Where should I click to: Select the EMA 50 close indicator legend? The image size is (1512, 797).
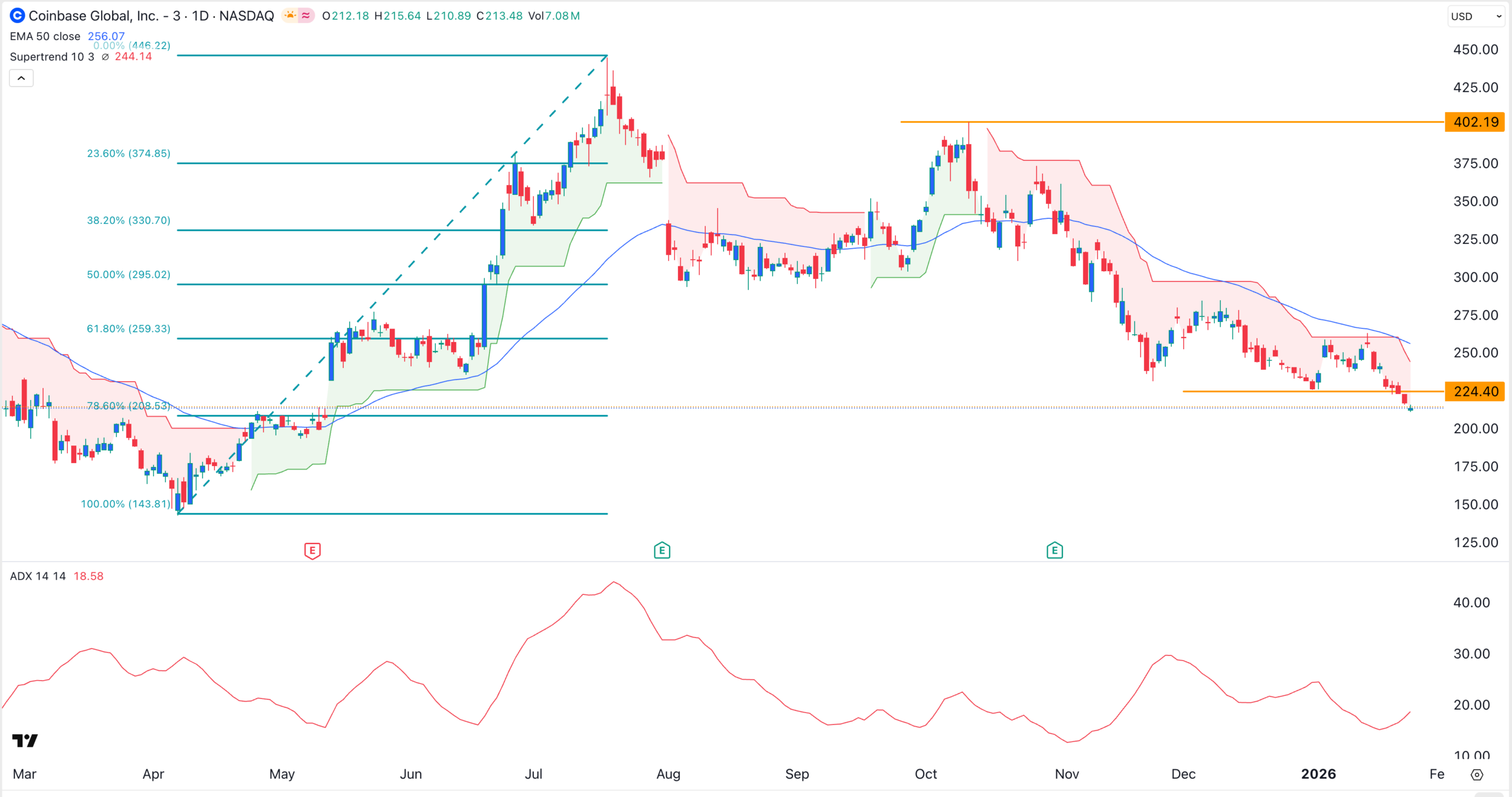(x=45, y=36)
